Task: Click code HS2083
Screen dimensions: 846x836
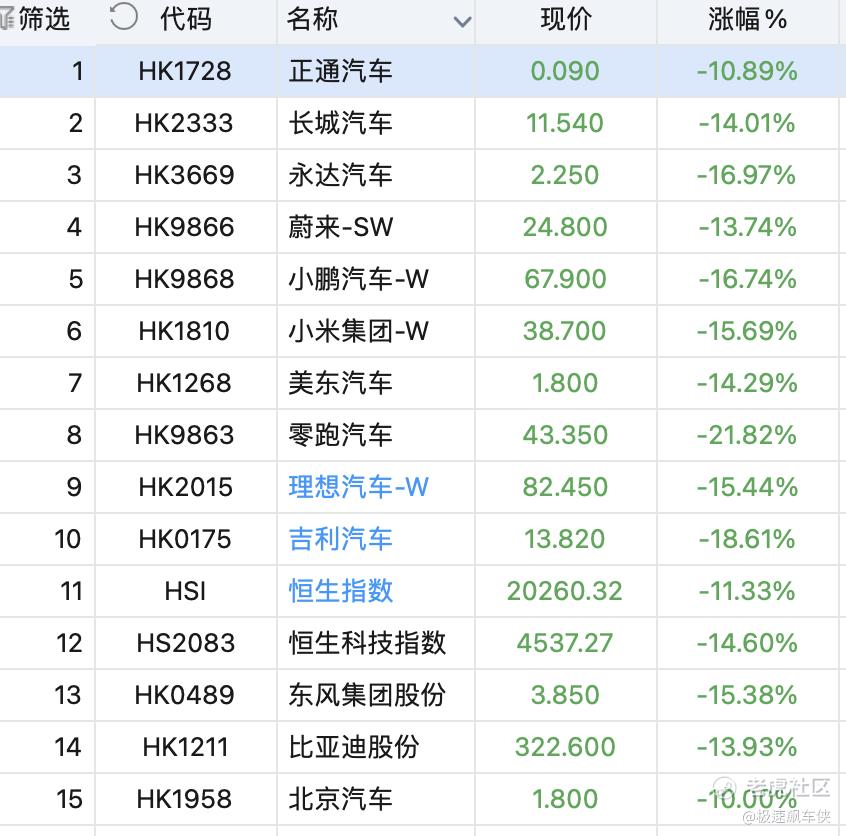Action: (186, 643)
